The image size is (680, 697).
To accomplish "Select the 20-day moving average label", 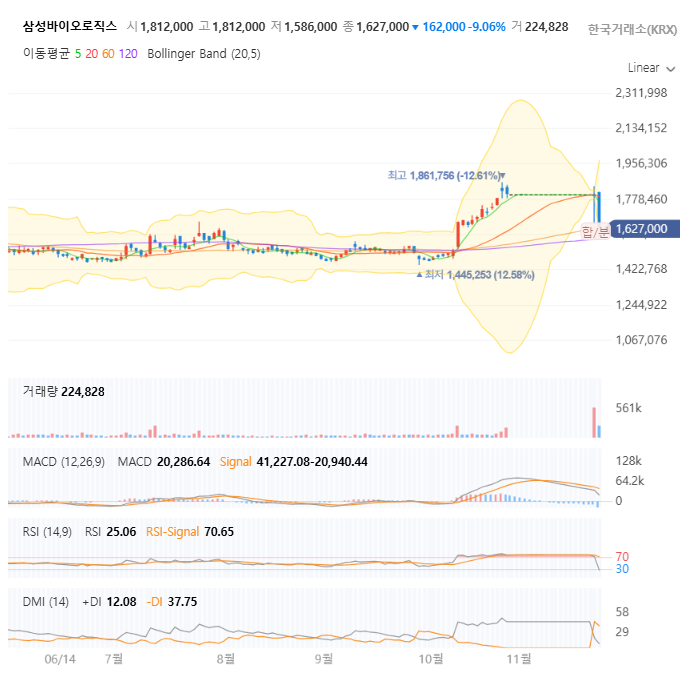I will pyautogui.click(x=92, y=54).
